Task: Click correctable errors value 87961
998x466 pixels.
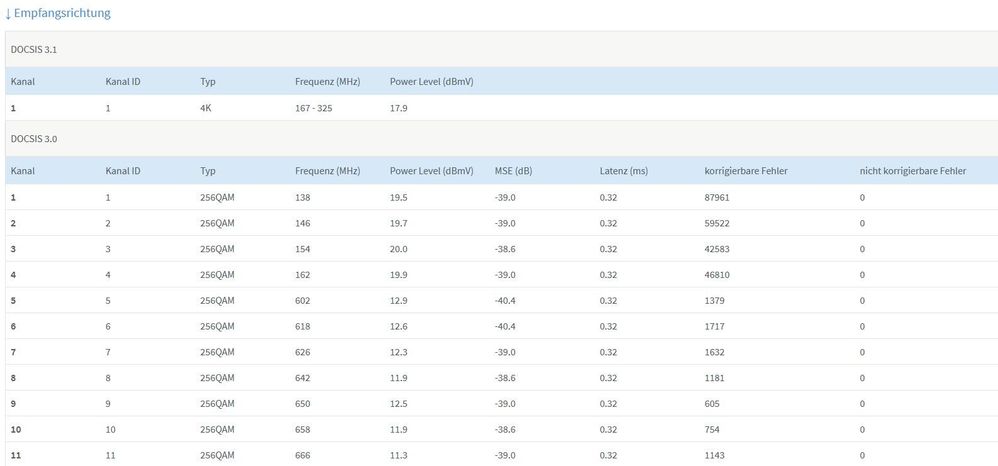Action: (717, 197)
